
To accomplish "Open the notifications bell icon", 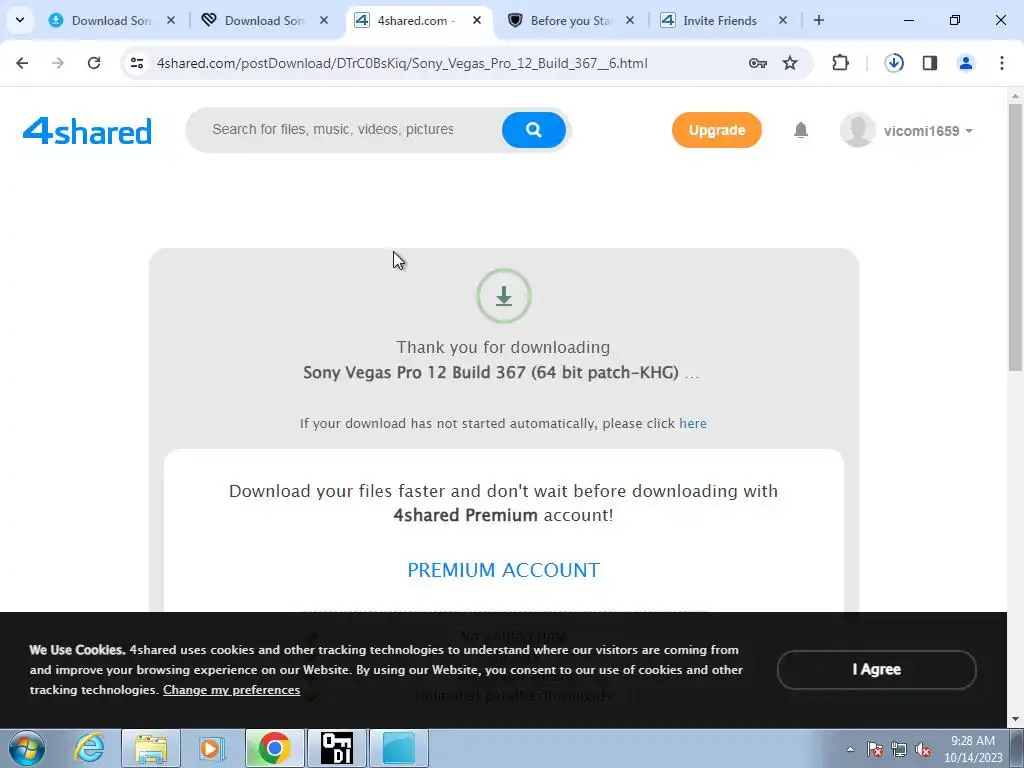I will tap(801, 130).
